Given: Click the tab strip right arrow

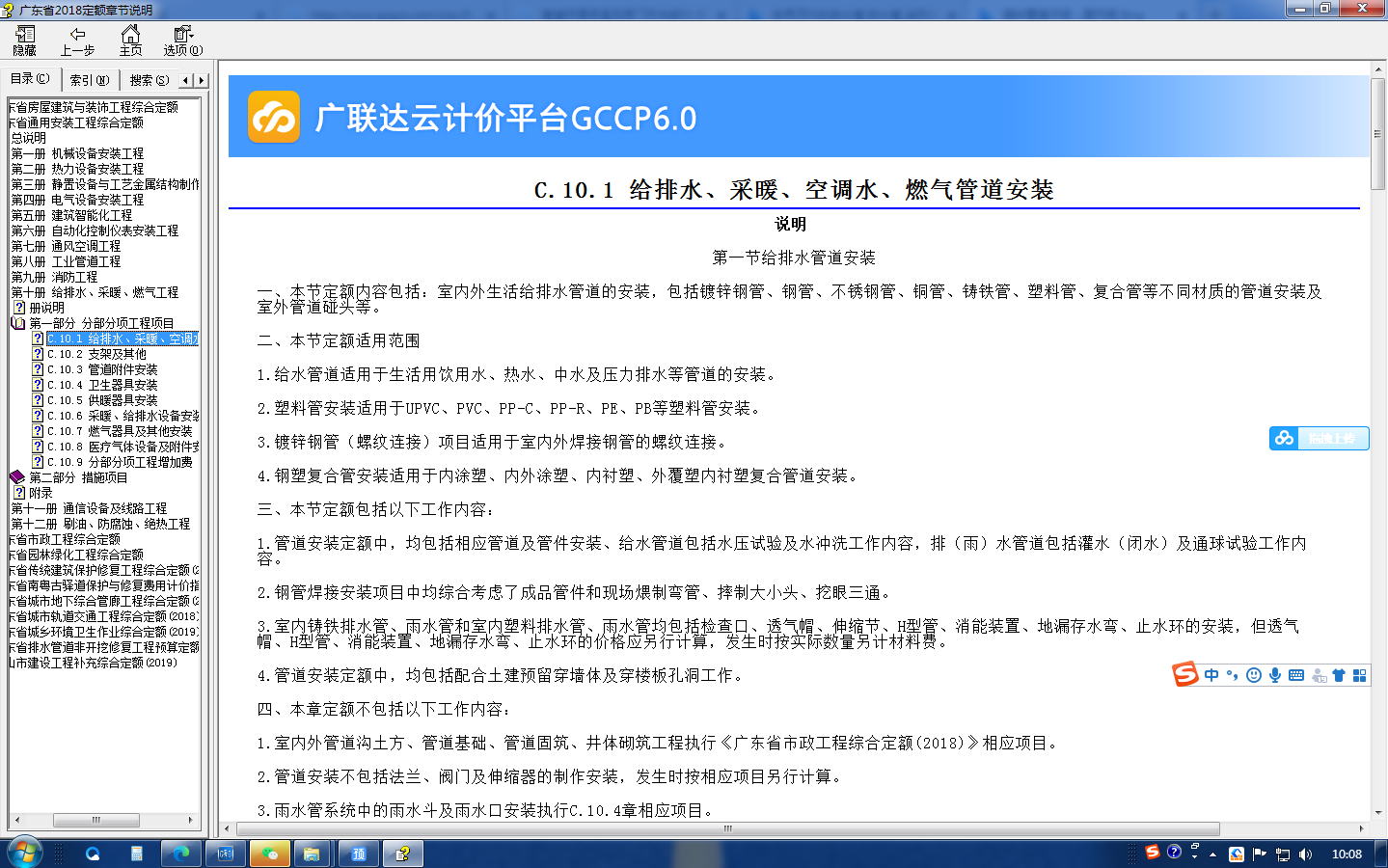Looking at the screenshot, I should (x=201, y=80).
